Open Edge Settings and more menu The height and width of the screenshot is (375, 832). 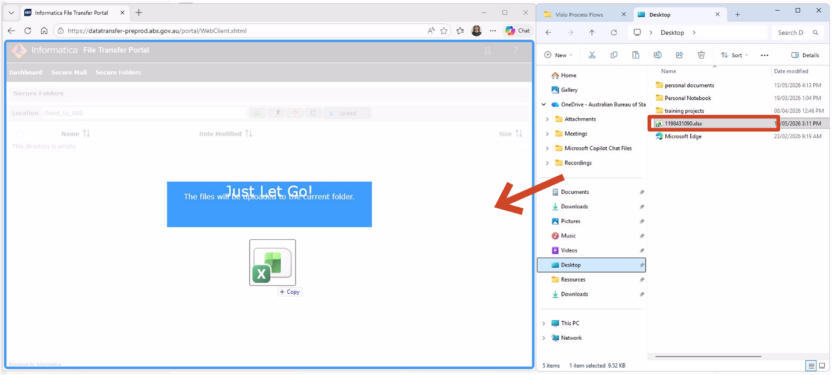(493, 31)
